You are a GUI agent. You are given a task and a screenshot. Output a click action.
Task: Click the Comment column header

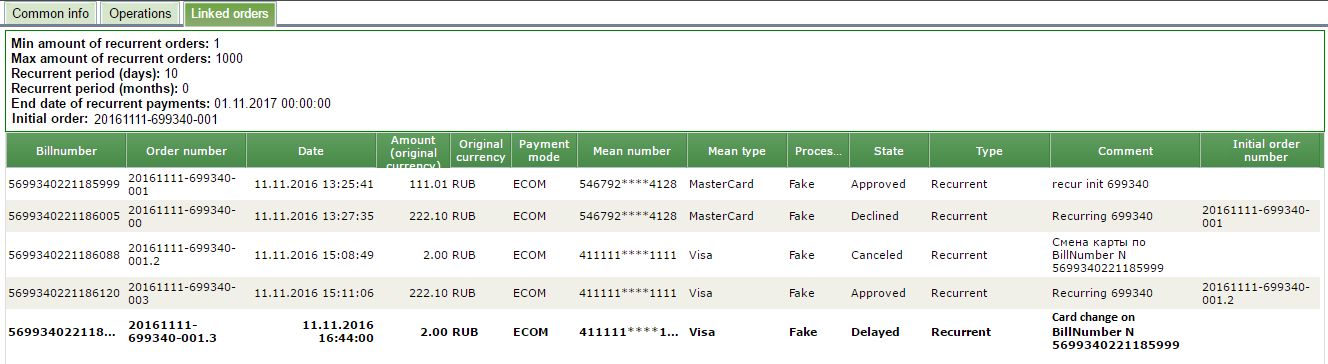[x=1125, y=151]
